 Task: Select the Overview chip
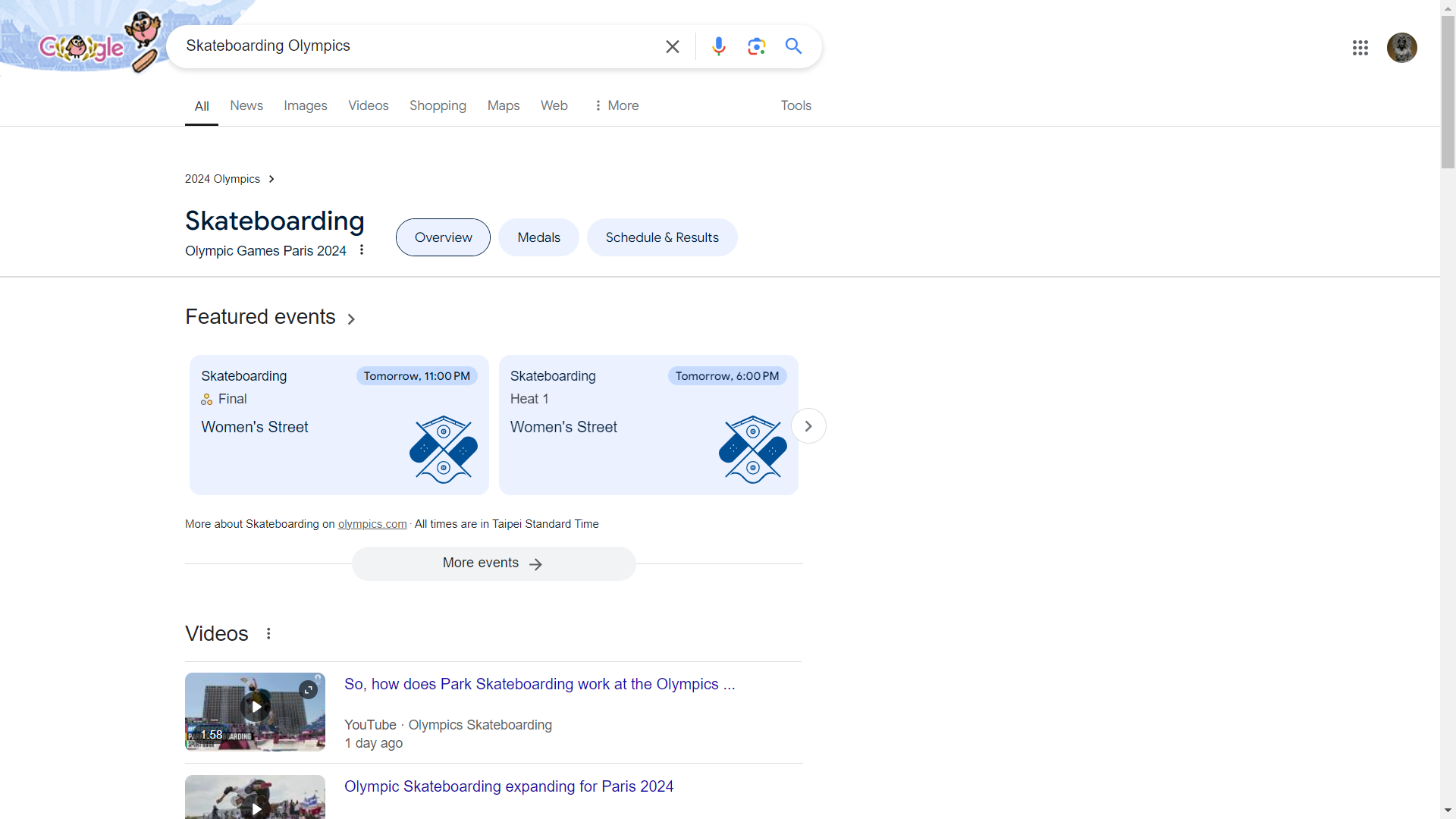click(x=443, y=237)
